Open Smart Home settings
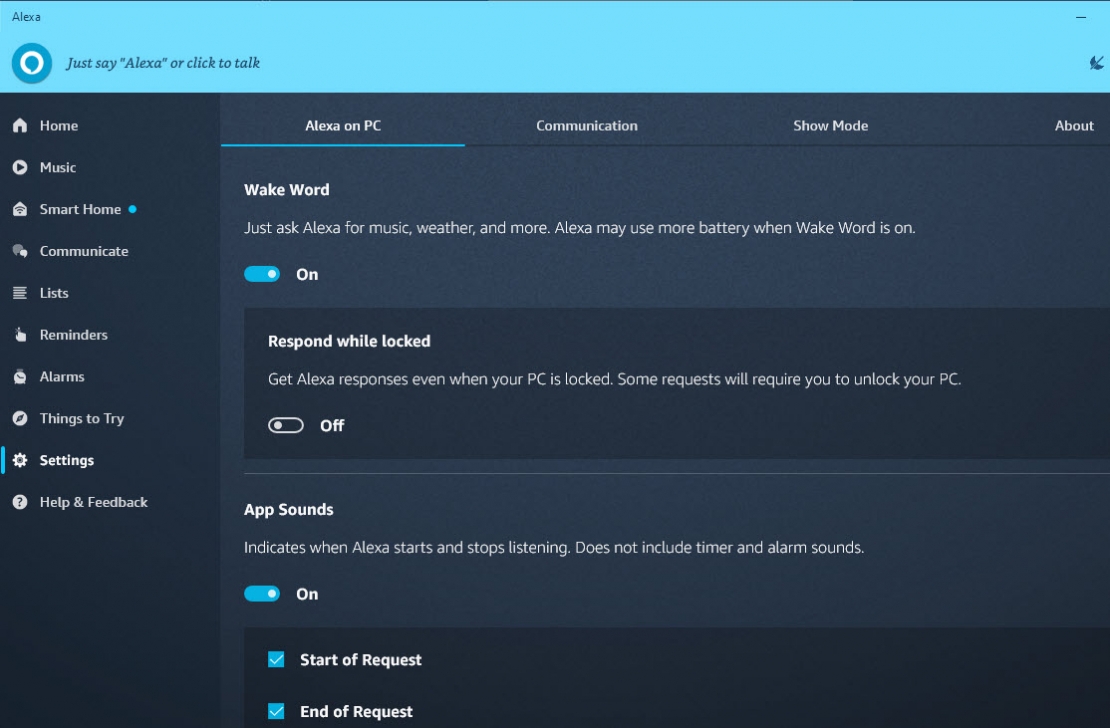Screen dimensions: 1110x728 [17, 209]
